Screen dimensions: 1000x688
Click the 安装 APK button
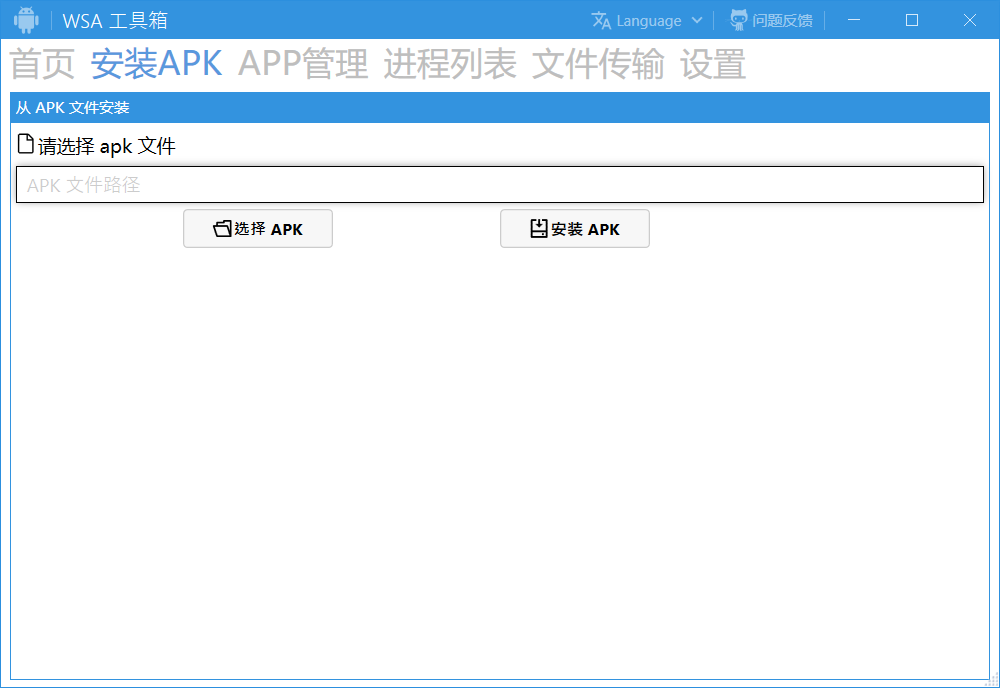pos(575,228)
